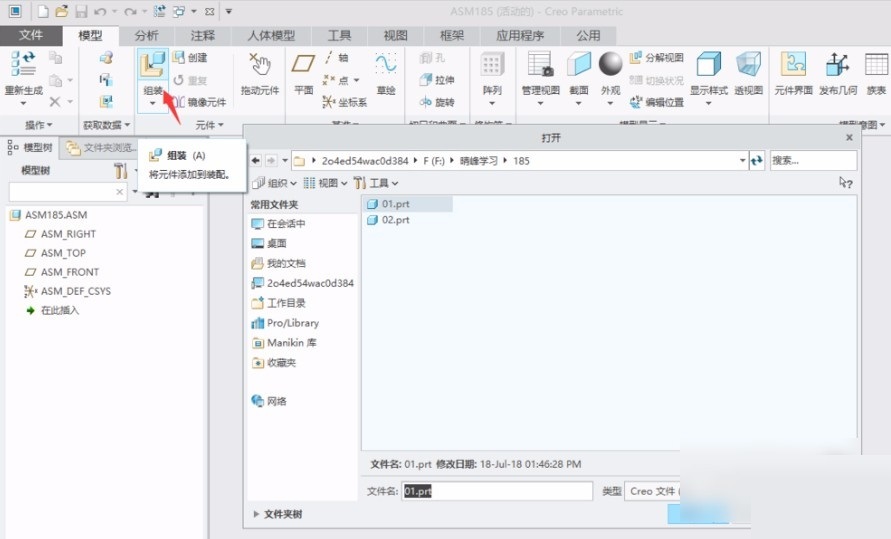This screenshot has height=539, width=891.
Task: Click the 搜索 search field in dialog
Action: pos(813,161)
